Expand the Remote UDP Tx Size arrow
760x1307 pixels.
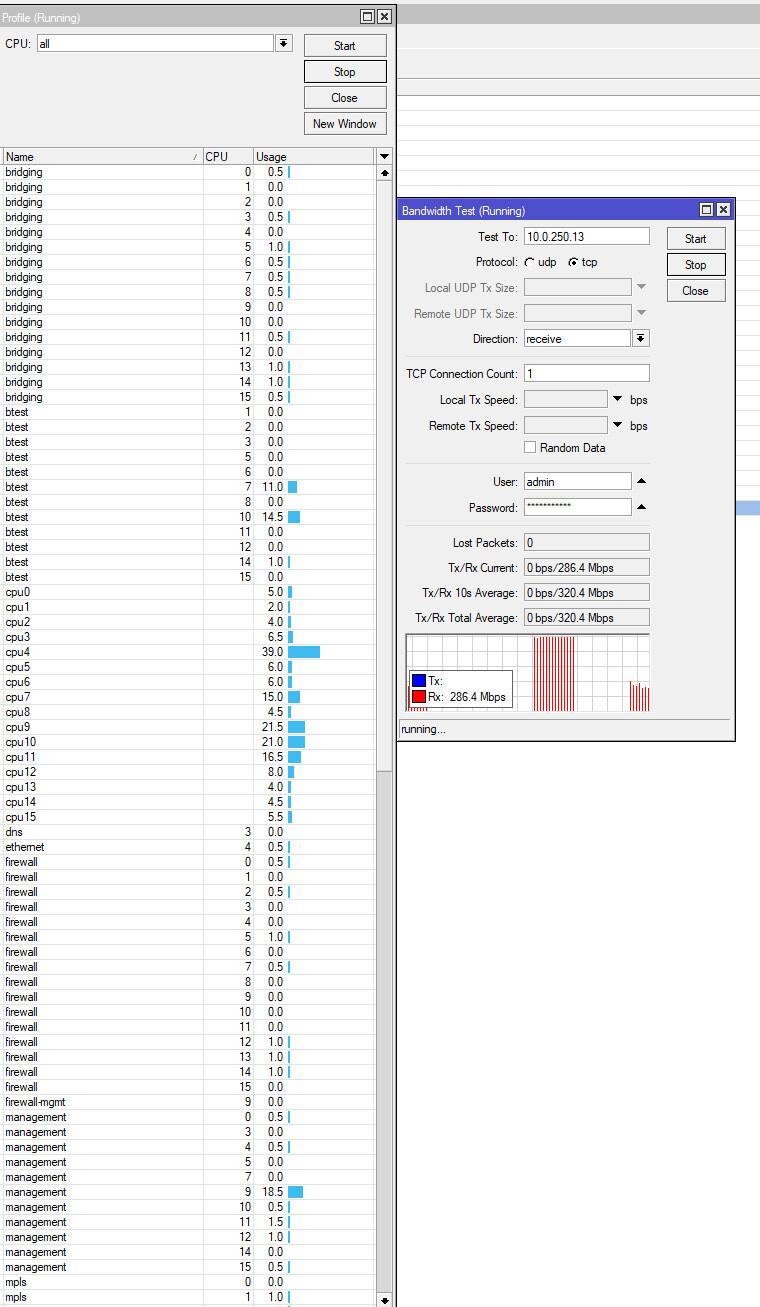(642, 314)
